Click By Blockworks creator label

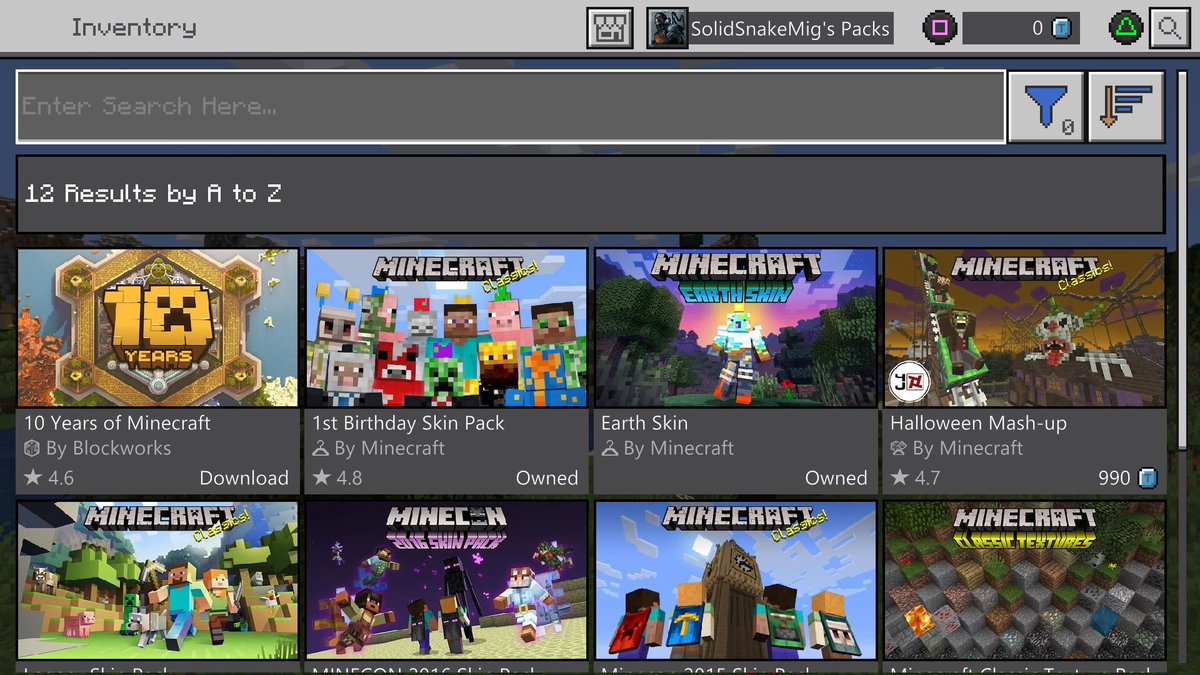click(108, 448)
